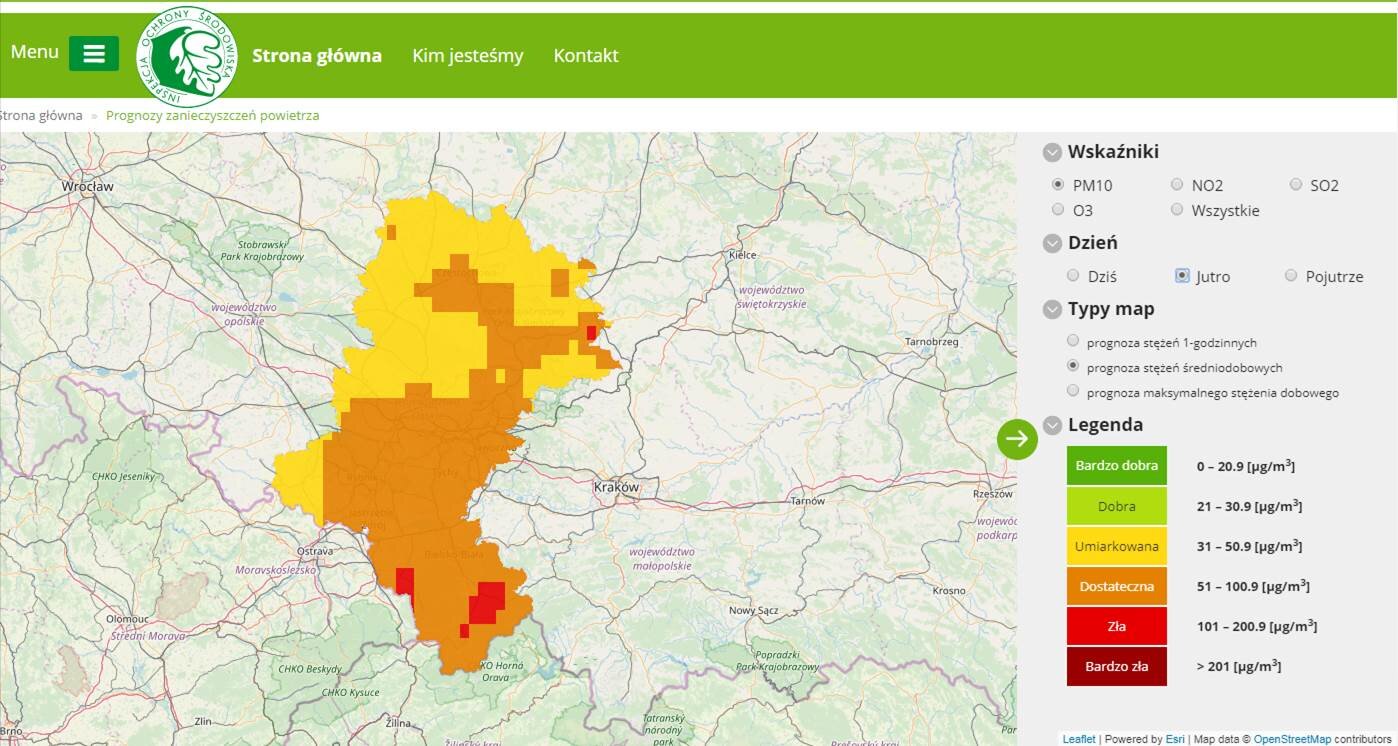The image size is (1398, 746).
Task: Collapse the Dzień section chevron
Action: 1052,243
